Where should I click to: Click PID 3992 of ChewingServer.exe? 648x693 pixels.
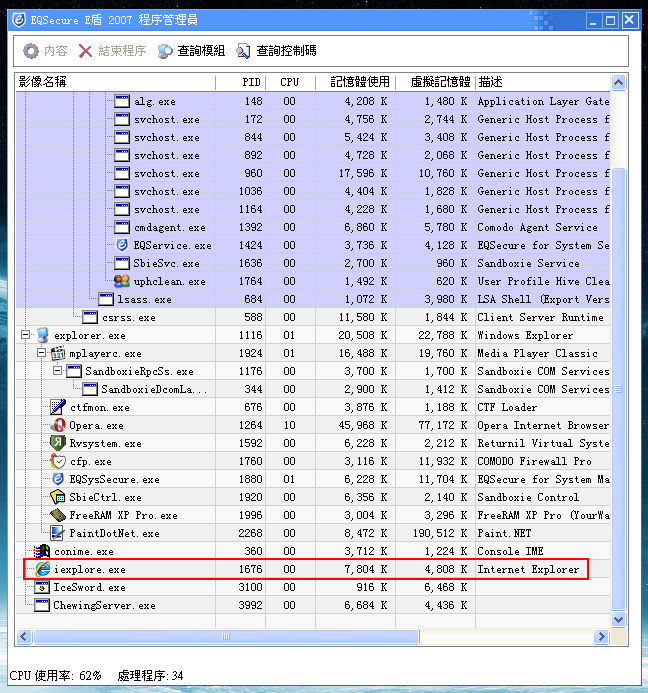coord(251,605)
